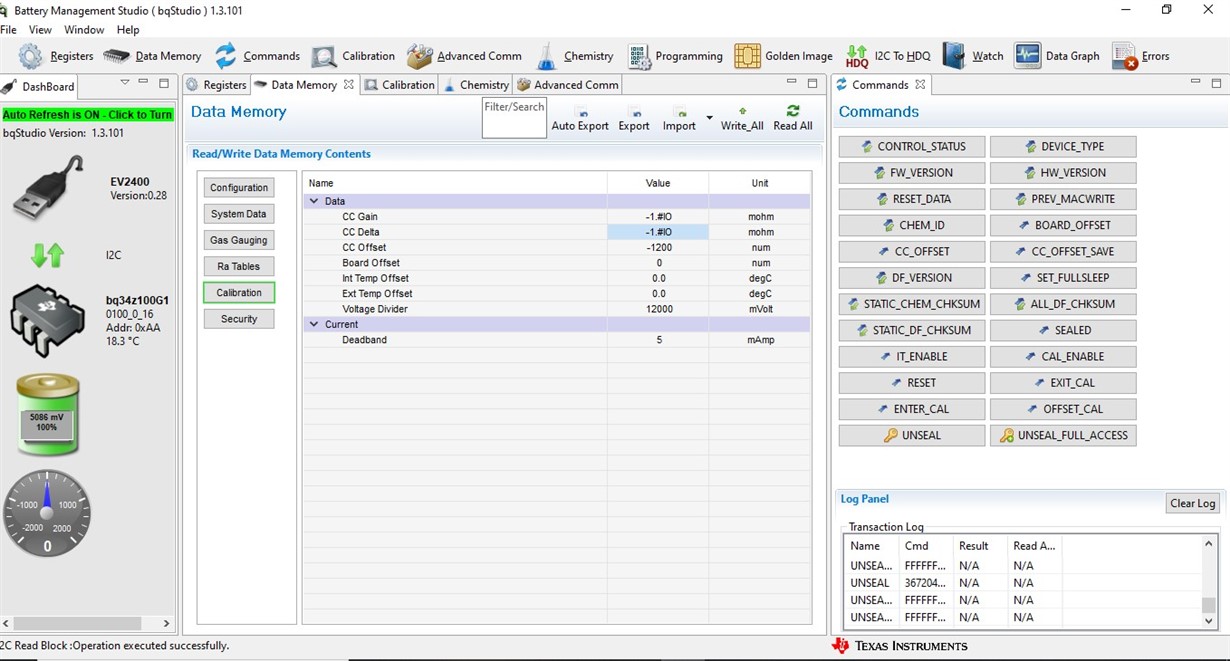The image size is (1230, 661).
Task: Click the Import icon in Data Memory
Action: click(x=679, y=119)
